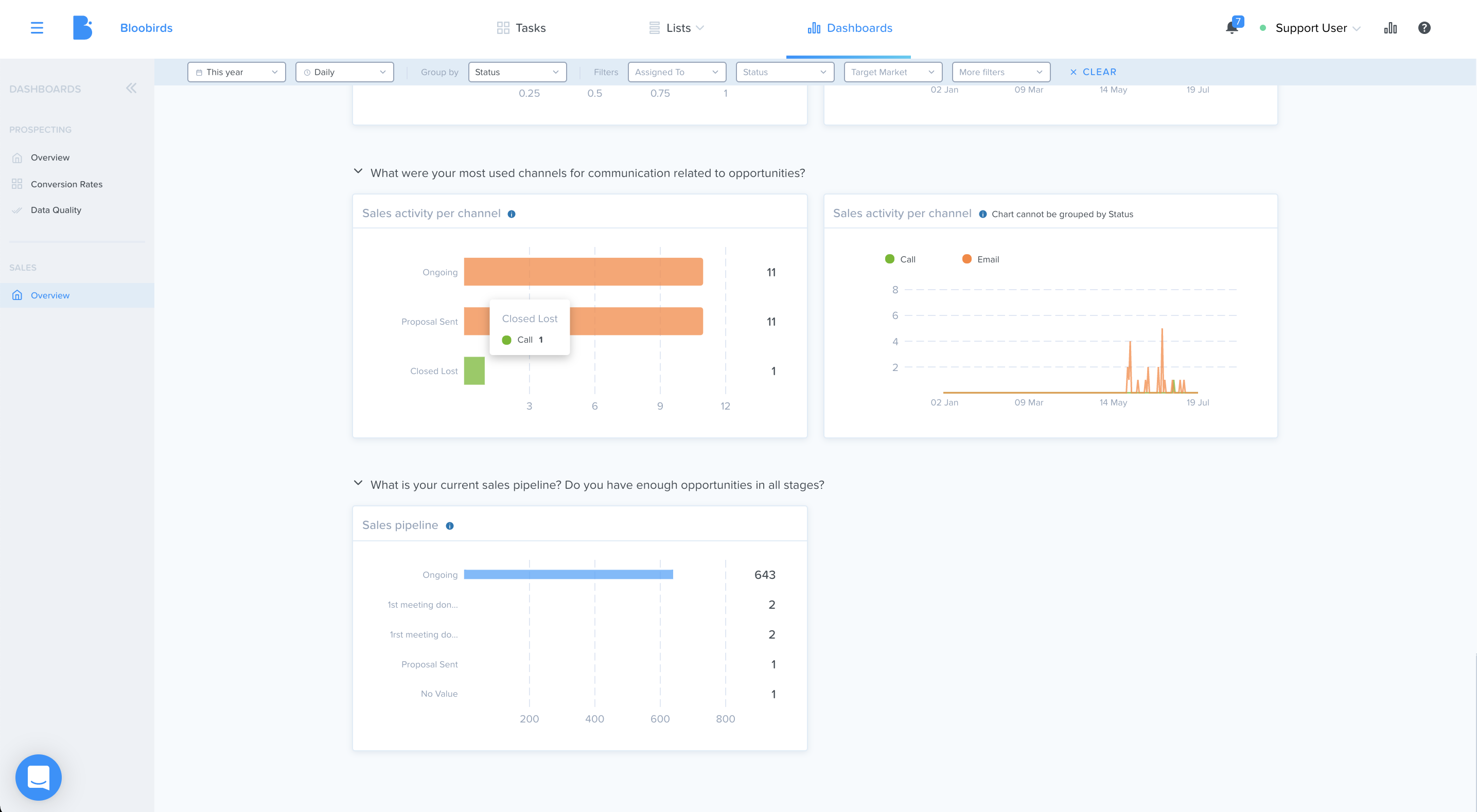The width and height of the screenshot is (1477, 812).
Task: Open the Daily interval dropdown
Action: point(344,72)
